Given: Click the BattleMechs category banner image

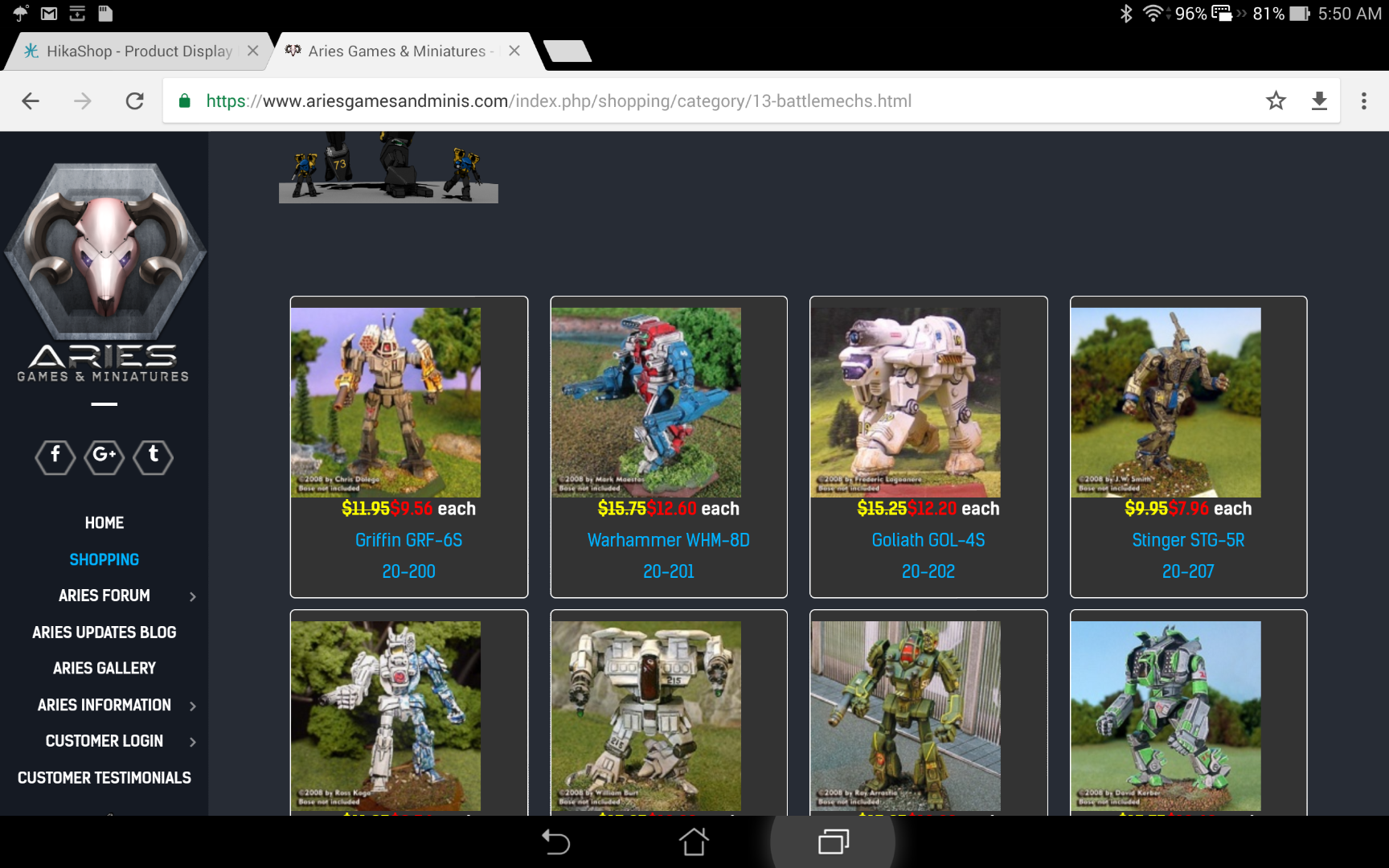Looking at the screenshot, I should [x=388, y=167].
